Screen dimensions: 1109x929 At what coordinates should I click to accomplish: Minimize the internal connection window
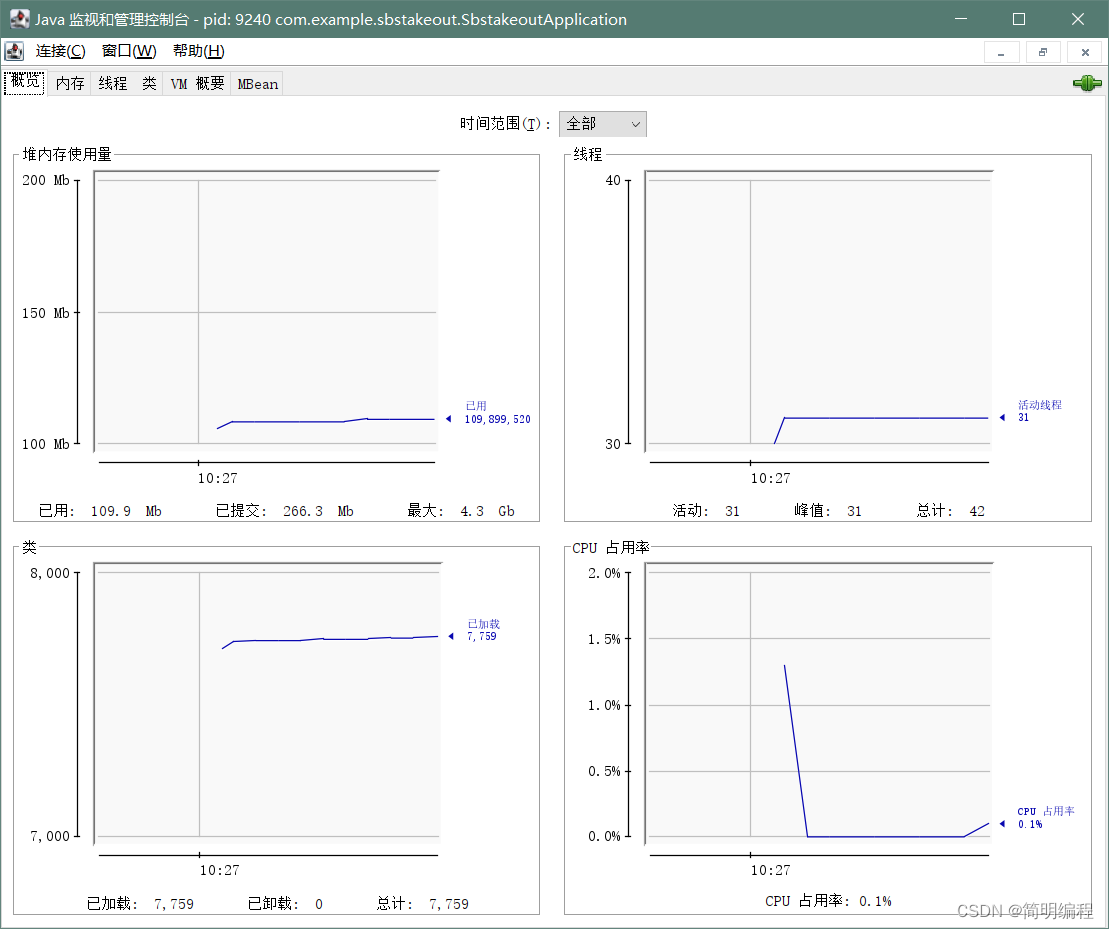point(1001,52)
